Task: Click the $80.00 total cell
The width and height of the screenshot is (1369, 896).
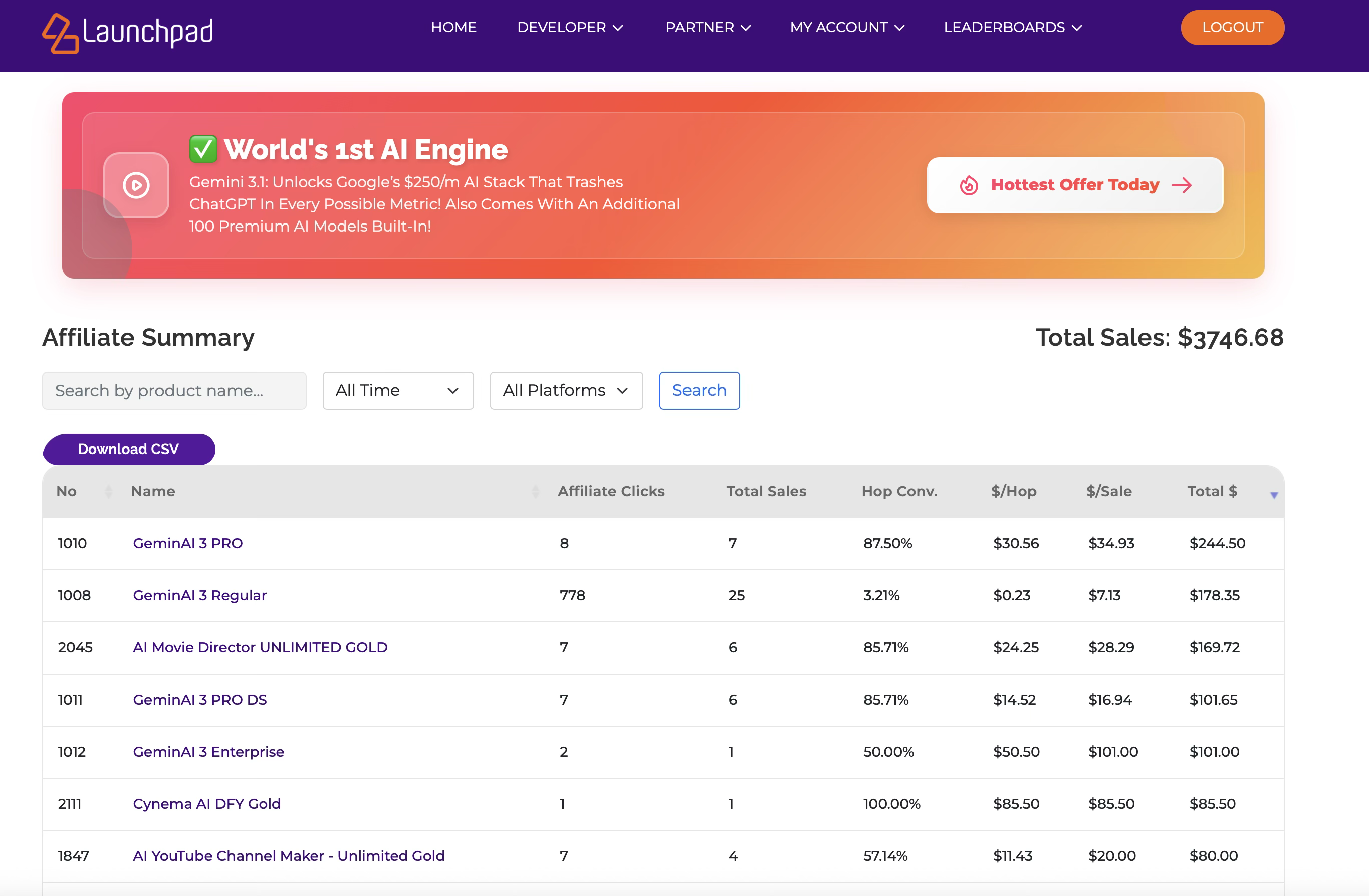Action: point(1213,856)
